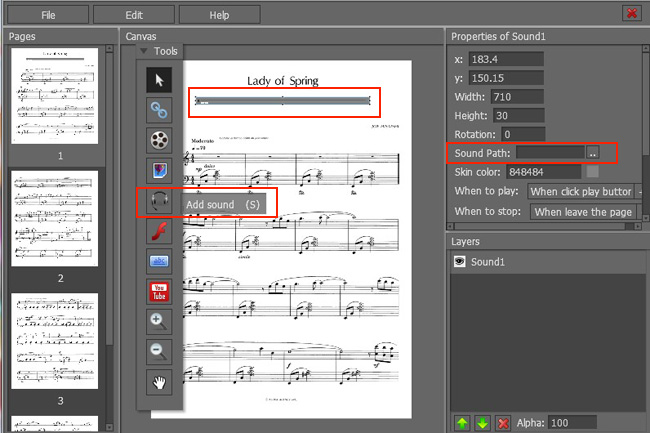Click the Width field
This screenshot has height=433, width=650.
(x=517, y=97)
